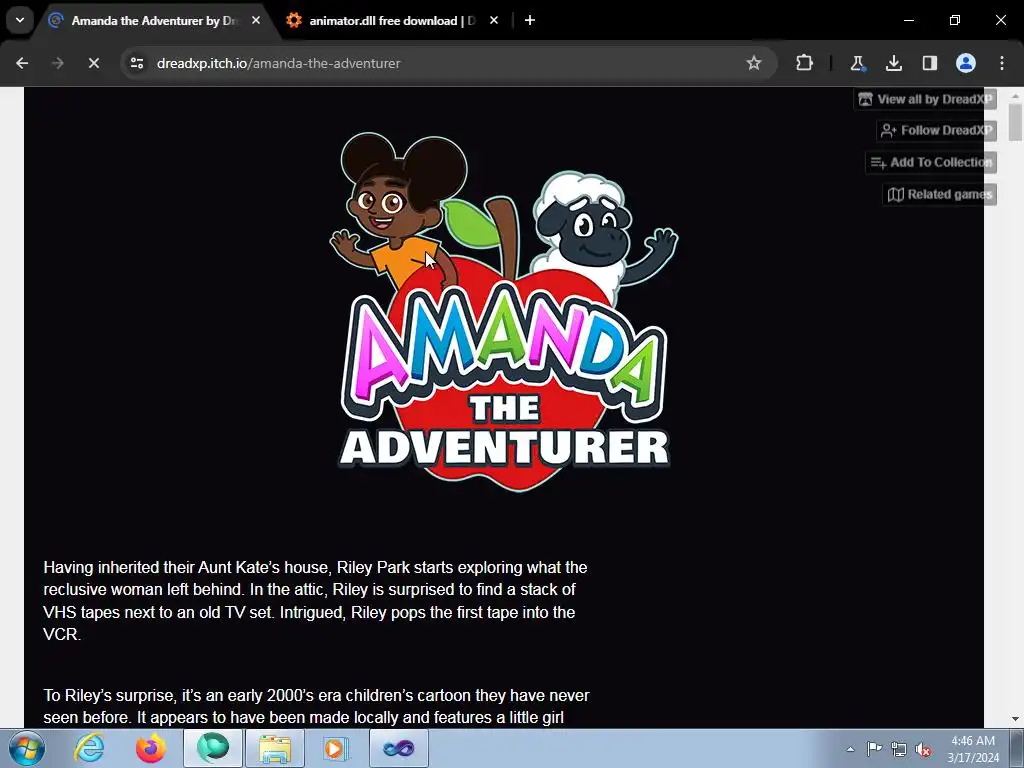This screenshot has height=768, width=1024.
Task: Launch Internet Explorer from taskbar
Action: pos(88,748)
